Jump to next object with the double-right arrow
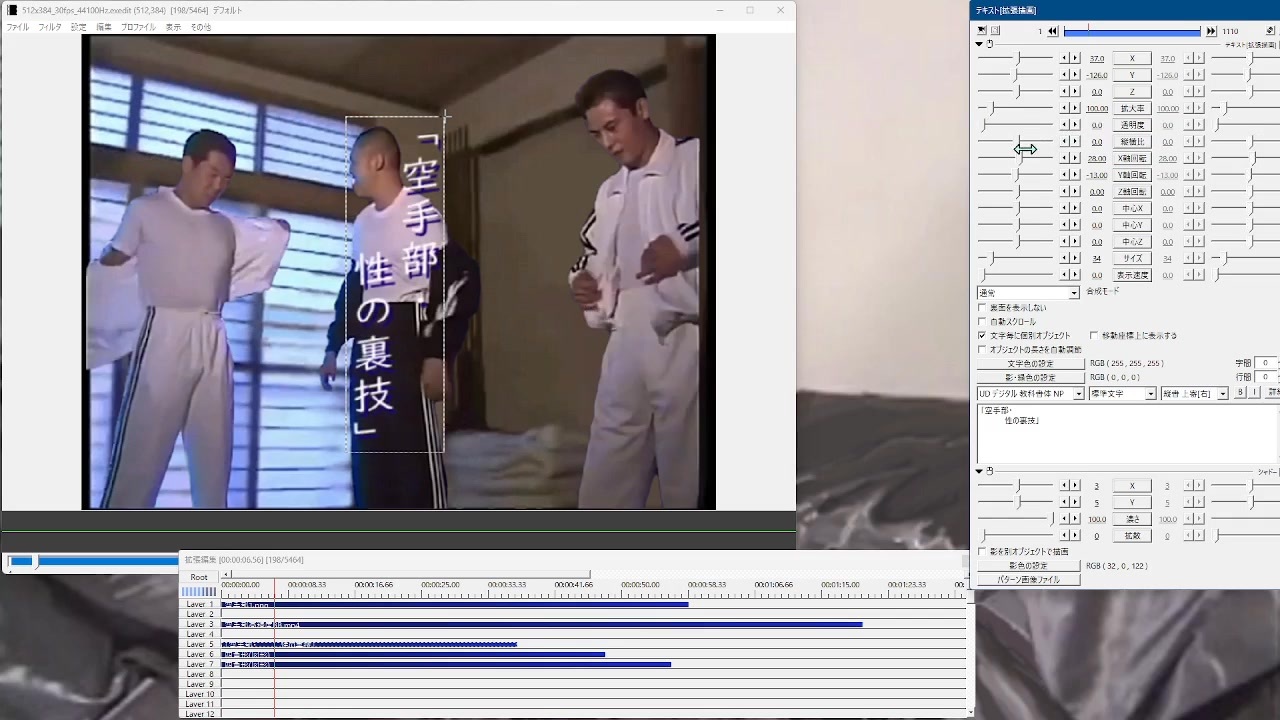 [1211, 31]
